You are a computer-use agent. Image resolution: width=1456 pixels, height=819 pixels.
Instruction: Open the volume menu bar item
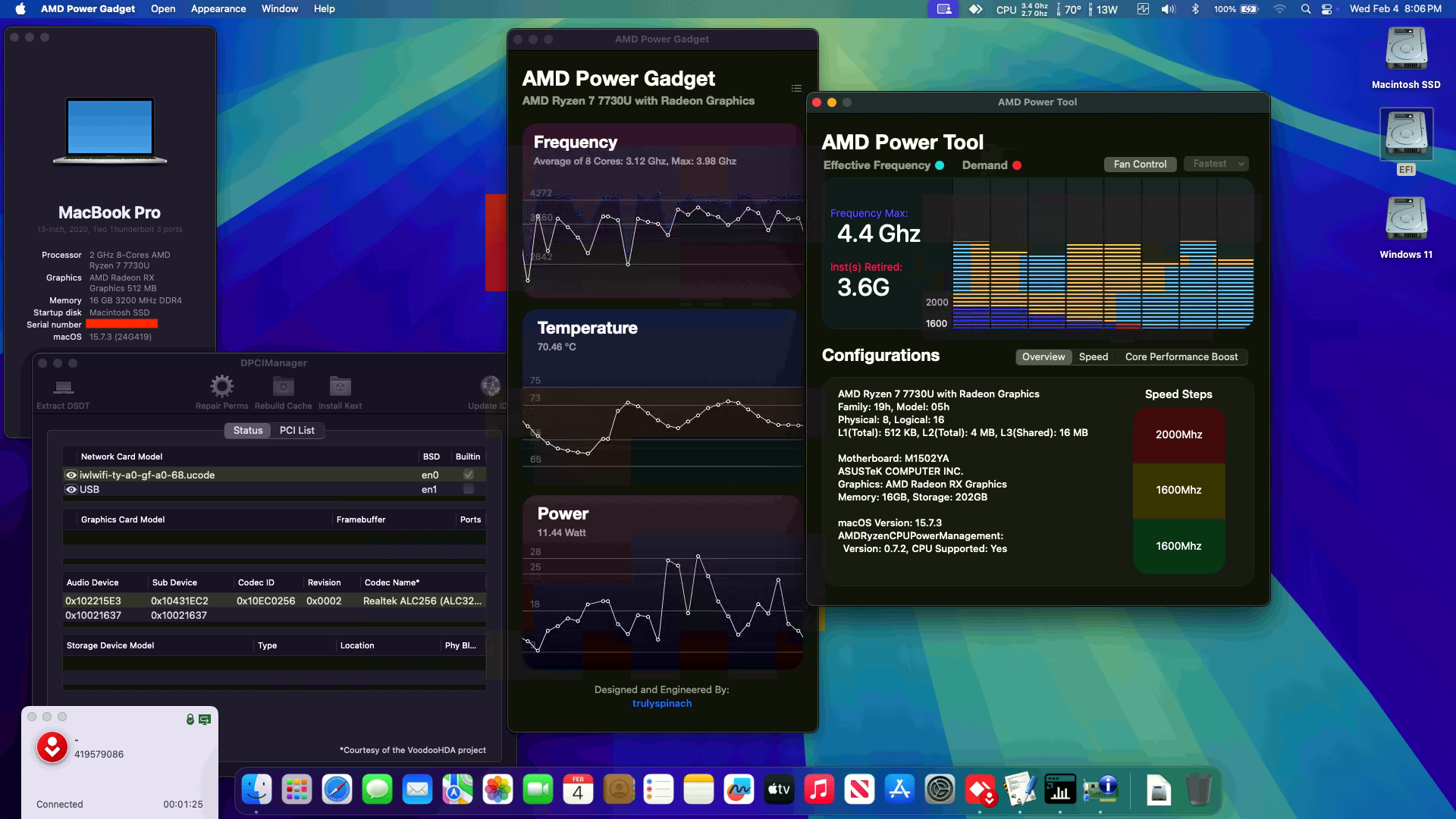point(1168,9)
